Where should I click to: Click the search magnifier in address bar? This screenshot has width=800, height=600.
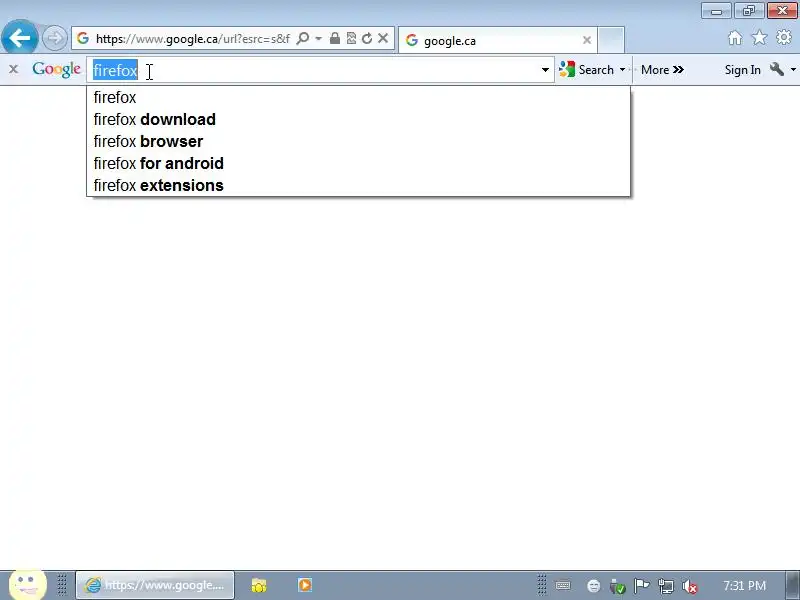(303, 38)
